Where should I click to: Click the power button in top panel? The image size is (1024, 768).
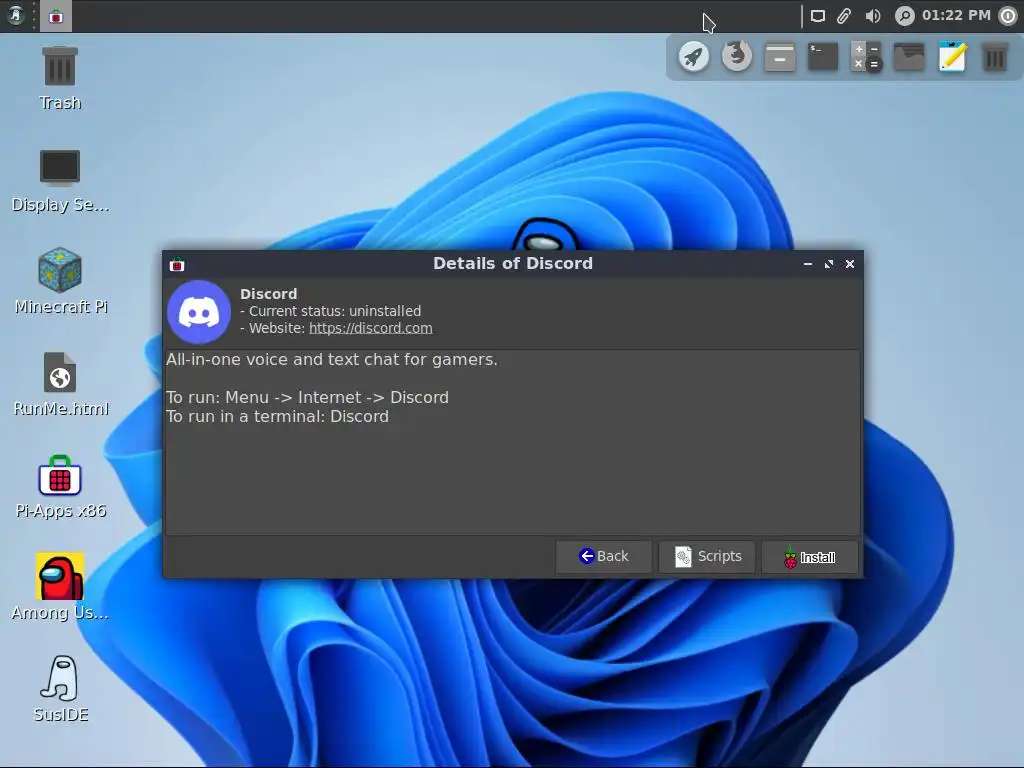(x=1009, y=16)
